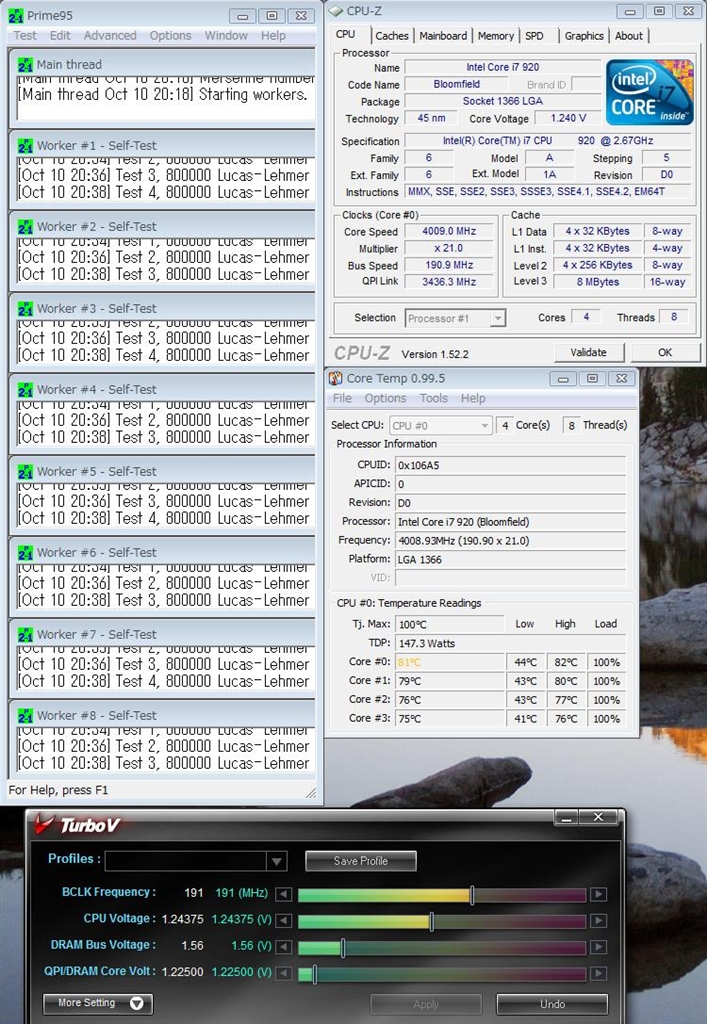Open the File menu in Core Temp
Viewport: 707px width, 1024px height.
click(x=342, y=398)
